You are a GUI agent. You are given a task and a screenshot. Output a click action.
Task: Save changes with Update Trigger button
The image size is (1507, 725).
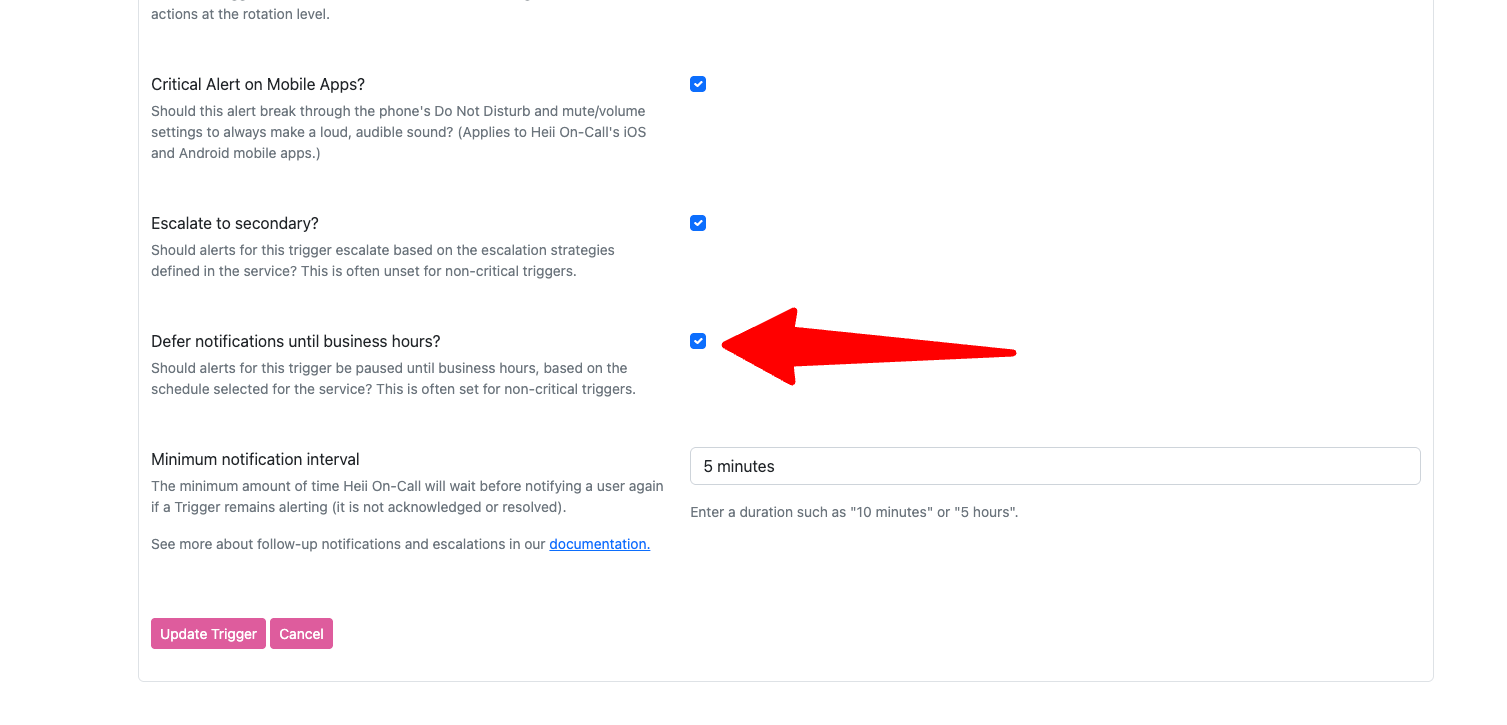[208, 634]
